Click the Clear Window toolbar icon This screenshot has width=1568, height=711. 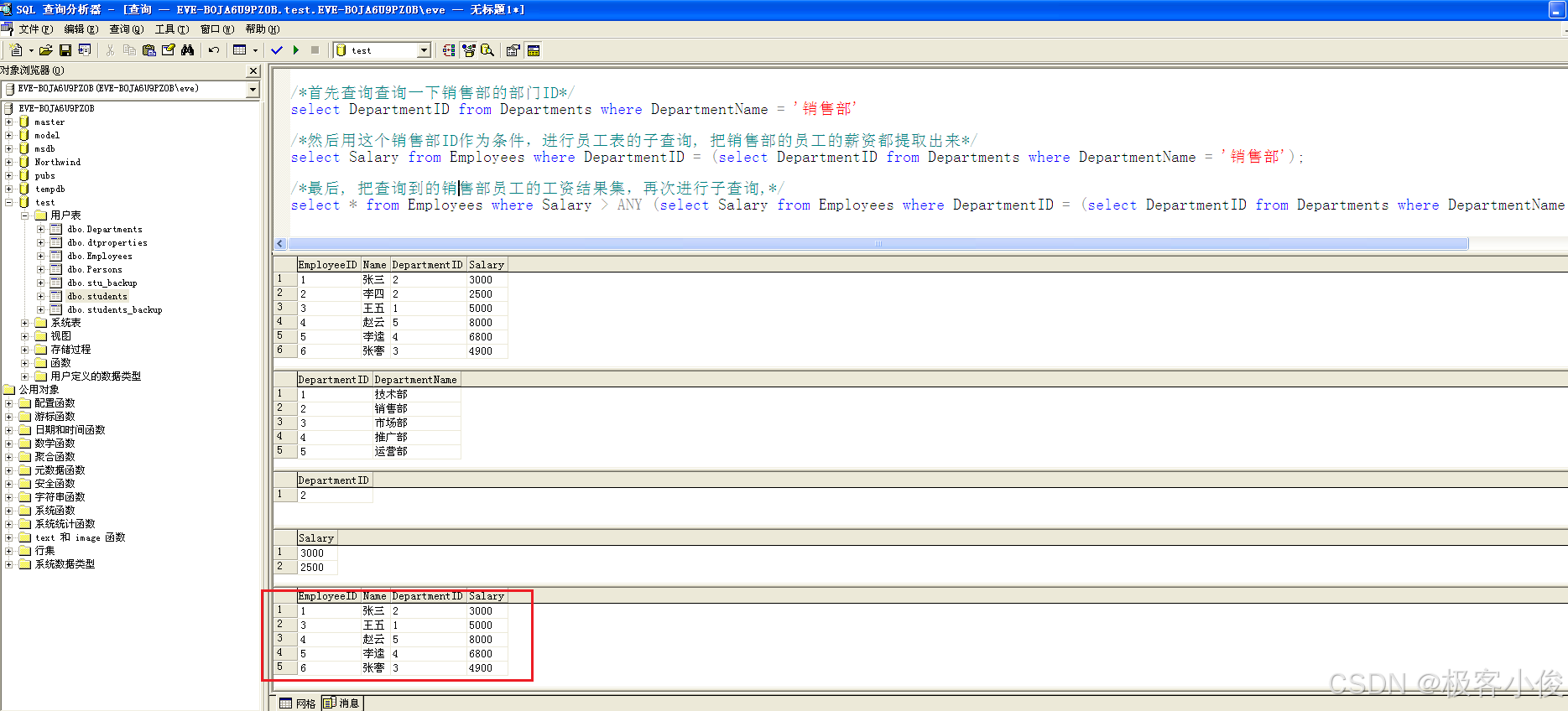(169, 50)
